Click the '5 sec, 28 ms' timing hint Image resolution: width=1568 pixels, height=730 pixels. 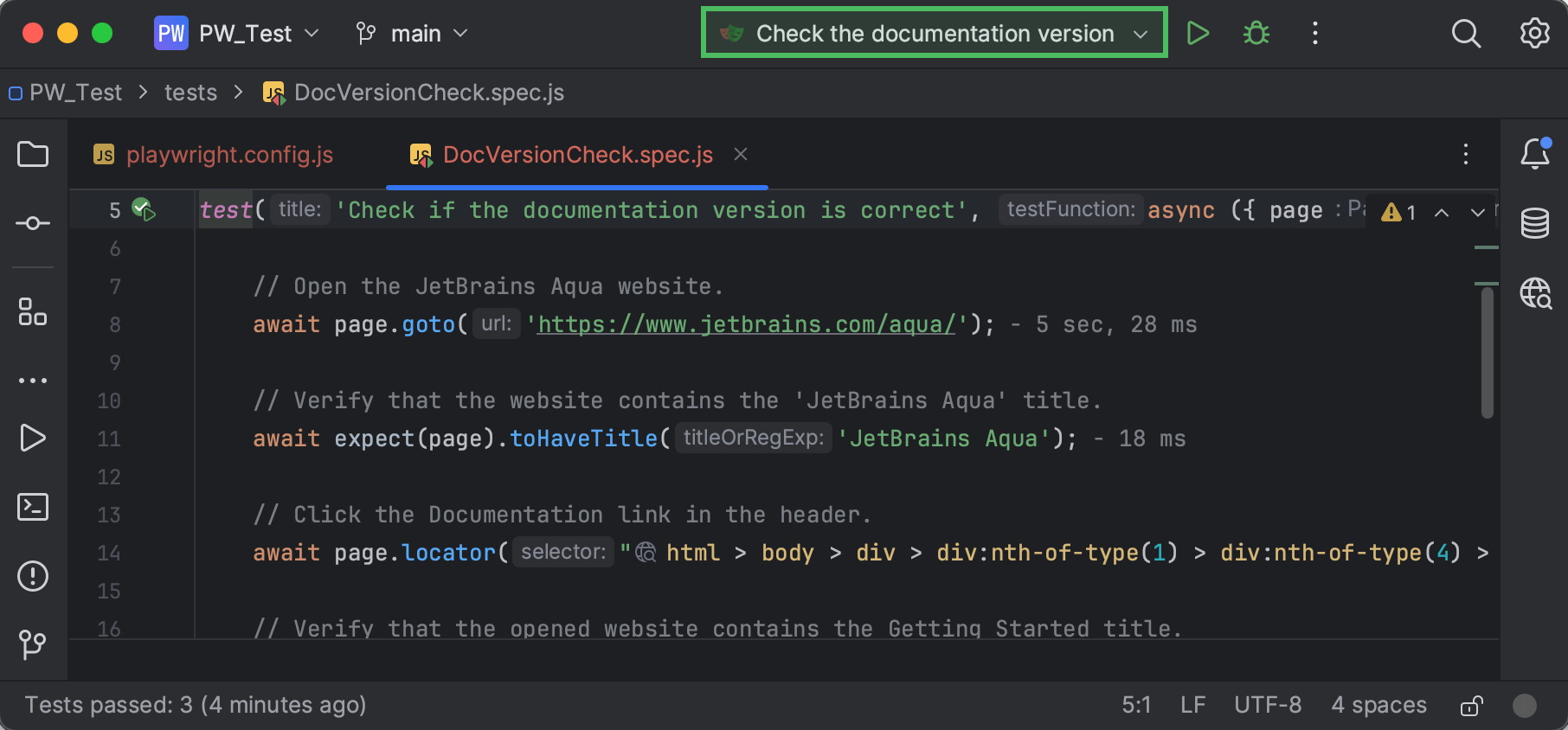(1116, 324)
